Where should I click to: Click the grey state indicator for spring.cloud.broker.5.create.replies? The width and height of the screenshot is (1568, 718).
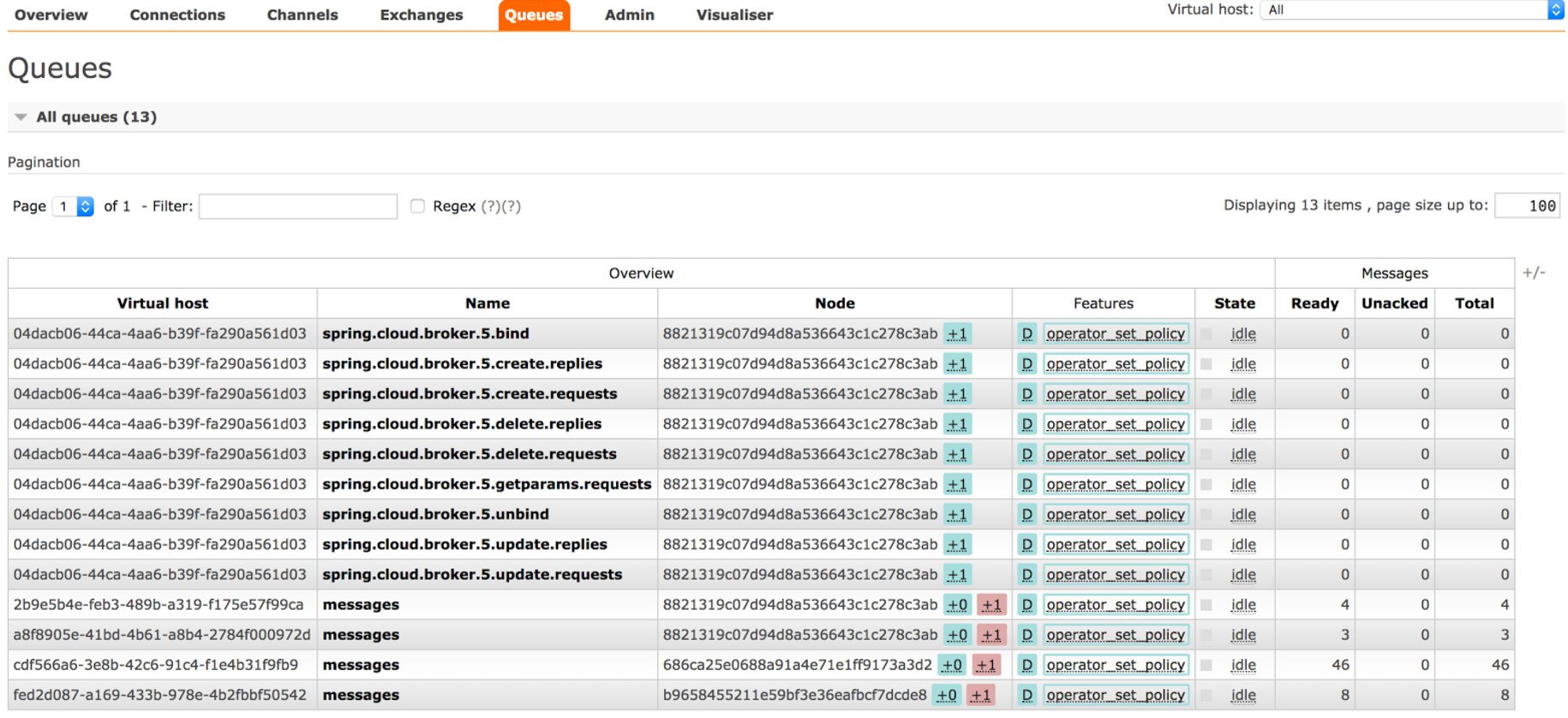(x=1206, y=364)
